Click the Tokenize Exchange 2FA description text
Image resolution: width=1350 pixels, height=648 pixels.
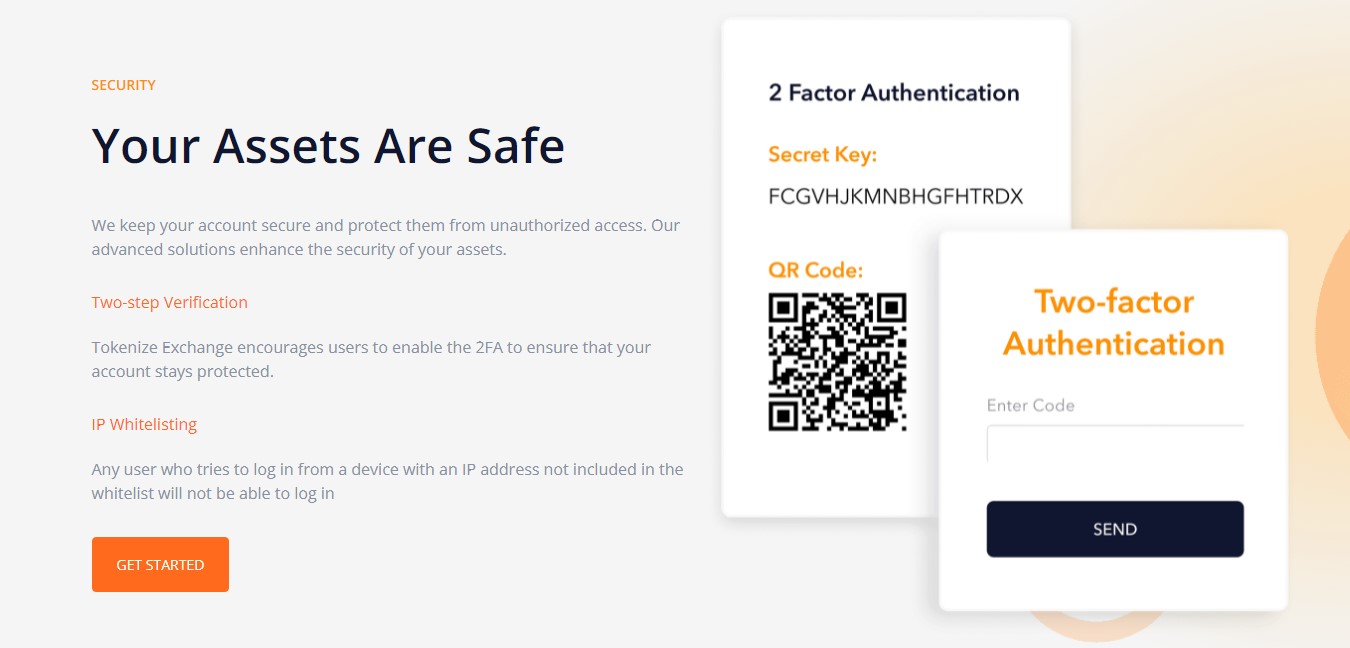[x=371, y=359]
